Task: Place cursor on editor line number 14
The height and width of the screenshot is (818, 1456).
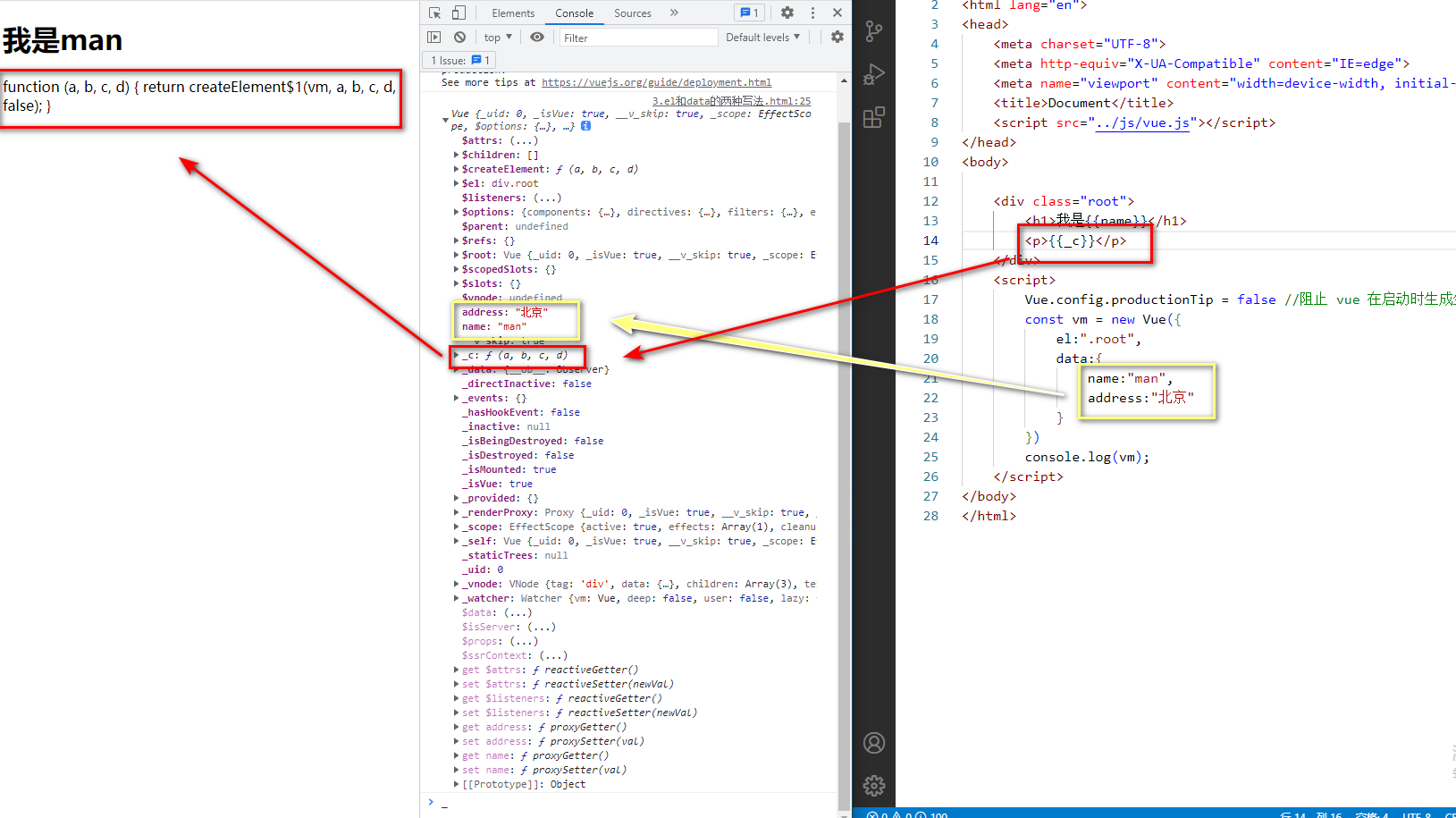Action: click(930, 240)
